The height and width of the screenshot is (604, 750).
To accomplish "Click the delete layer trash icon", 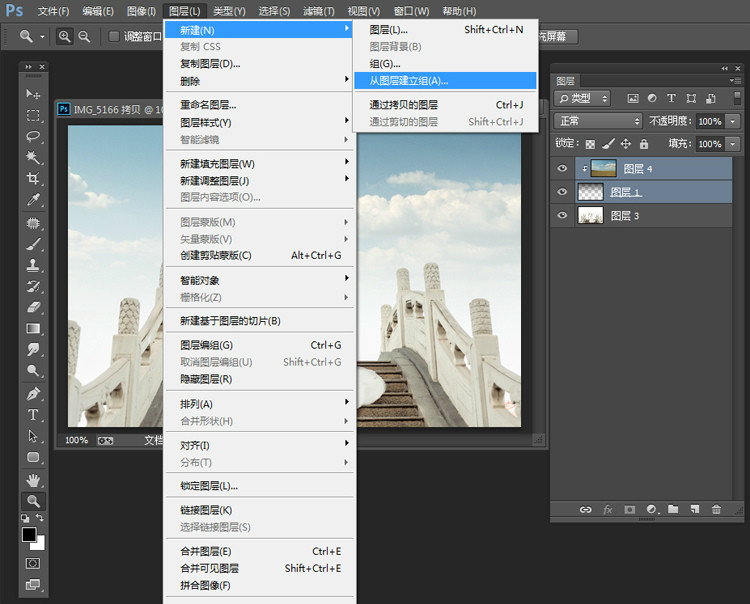I will (716, 509).
